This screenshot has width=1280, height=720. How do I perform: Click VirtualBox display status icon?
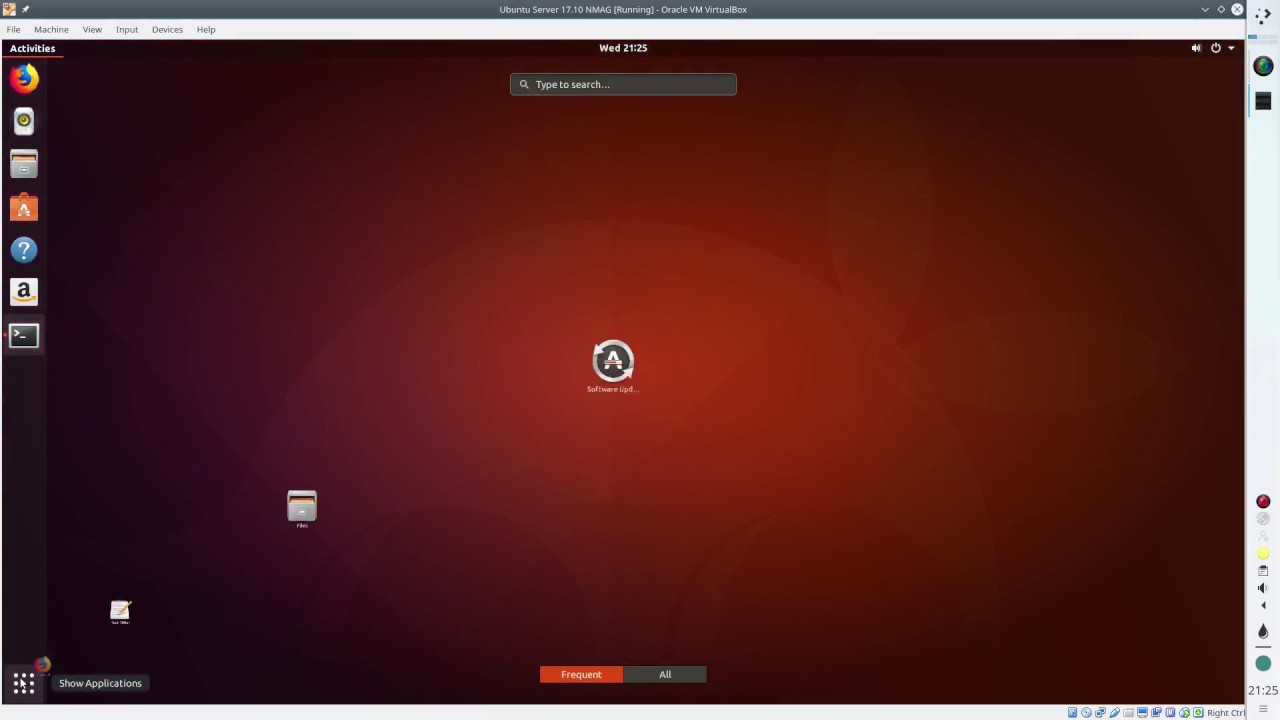[1142, 713]
